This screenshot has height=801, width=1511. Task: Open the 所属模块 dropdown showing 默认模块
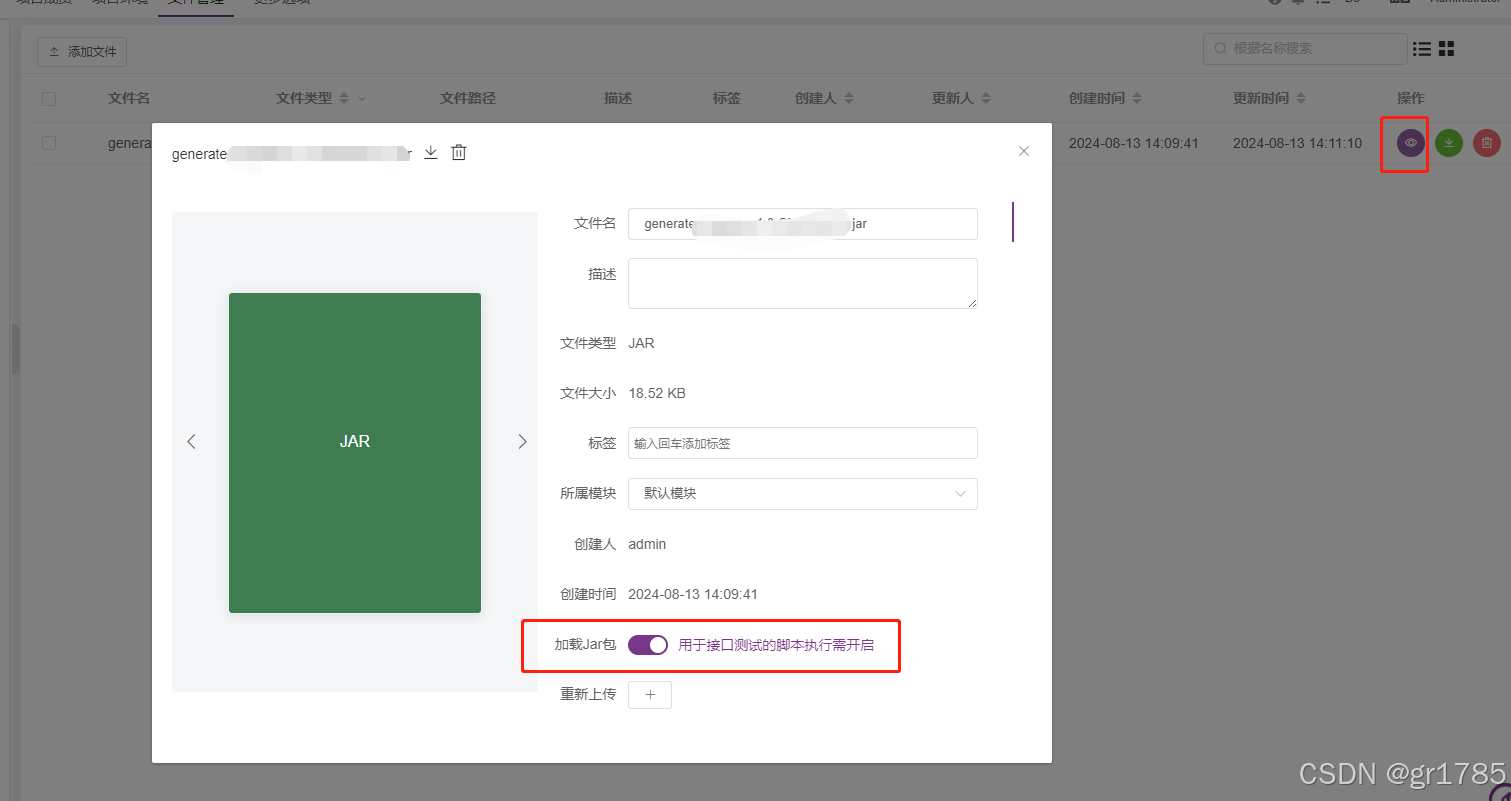pos(803,494)
